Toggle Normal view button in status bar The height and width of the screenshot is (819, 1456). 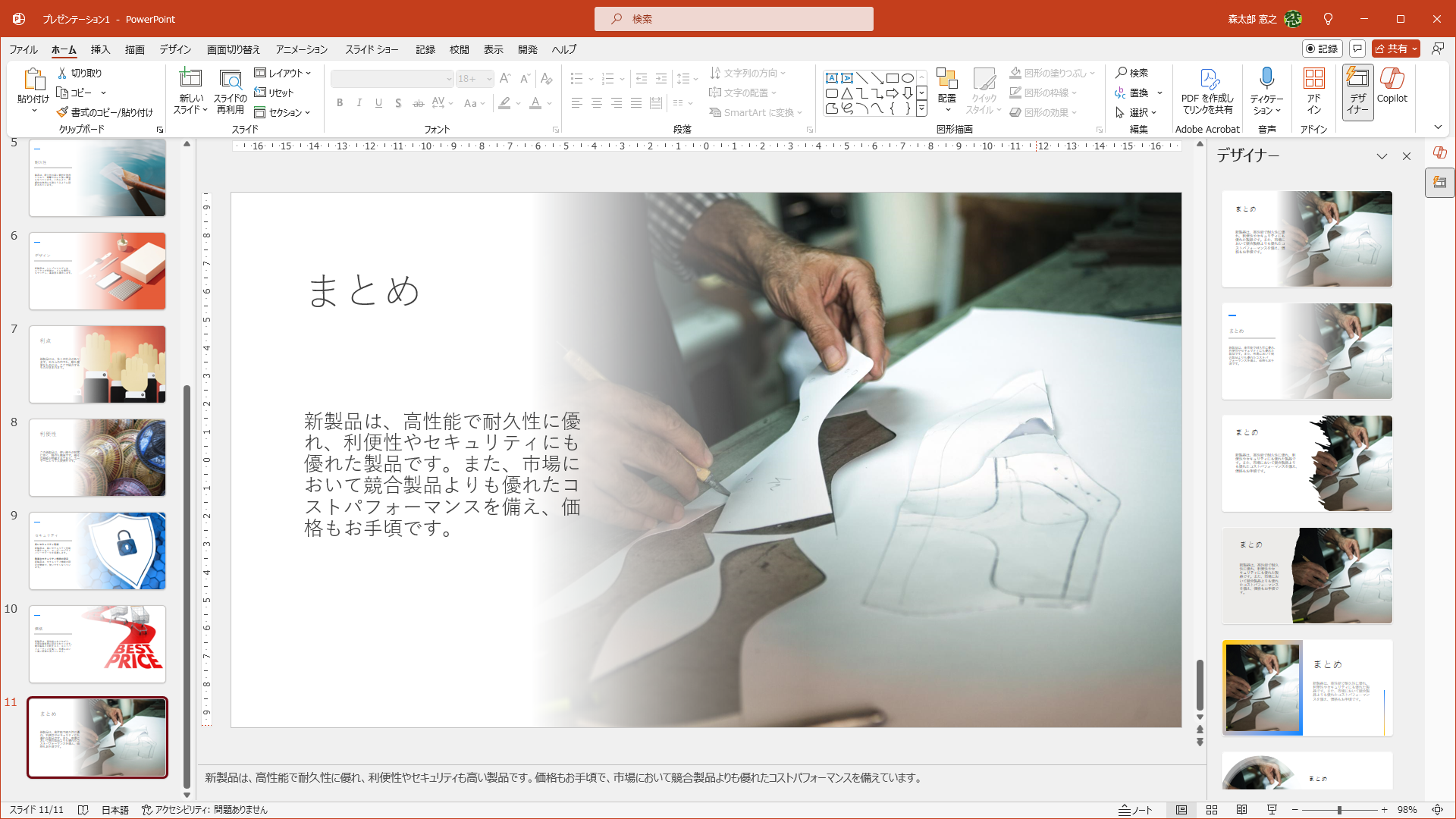(1181, 810)
